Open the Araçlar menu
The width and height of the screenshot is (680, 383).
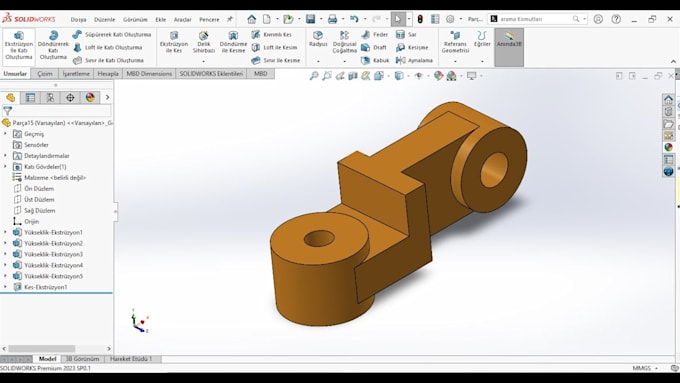pos(183,20)
